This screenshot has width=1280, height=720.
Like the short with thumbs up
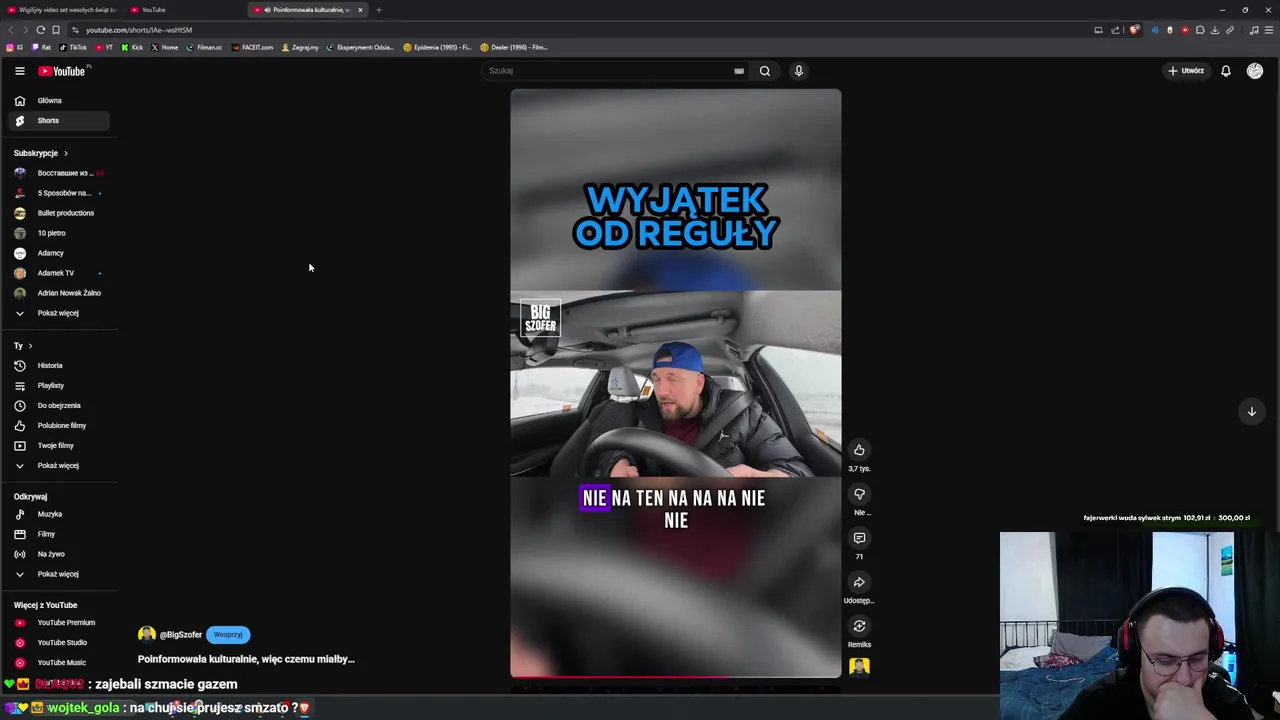859,450
